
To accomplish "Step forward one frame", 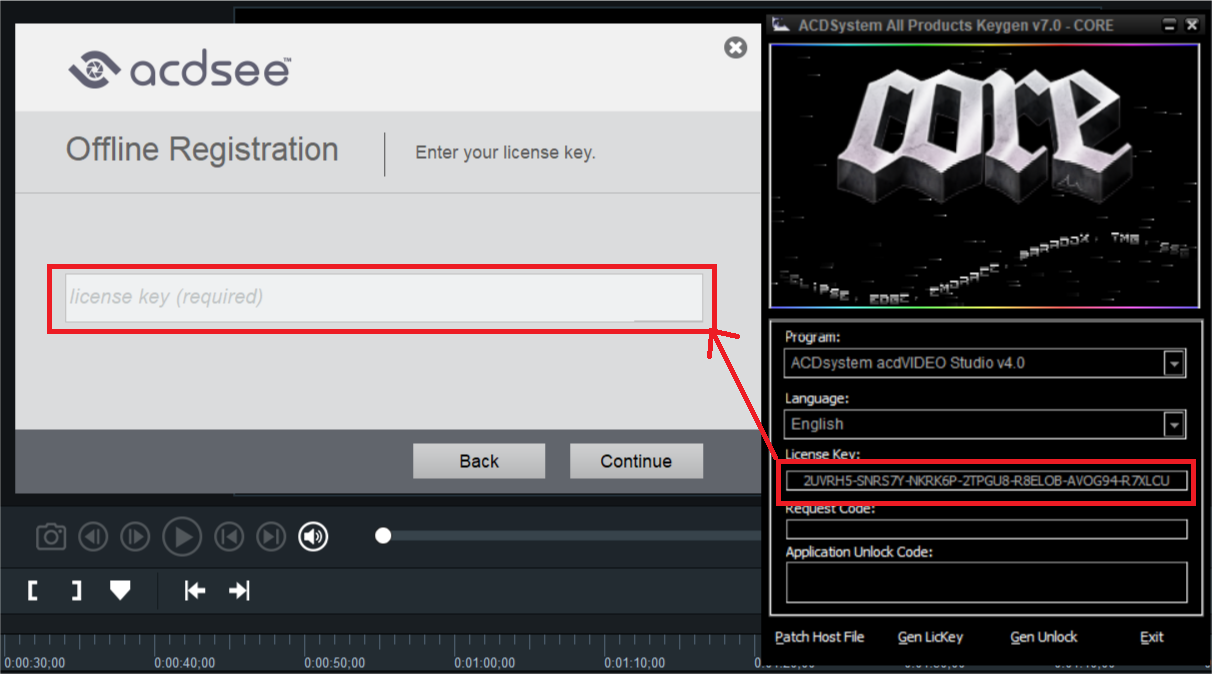I will pyautogui.click(x=135, y=537).
